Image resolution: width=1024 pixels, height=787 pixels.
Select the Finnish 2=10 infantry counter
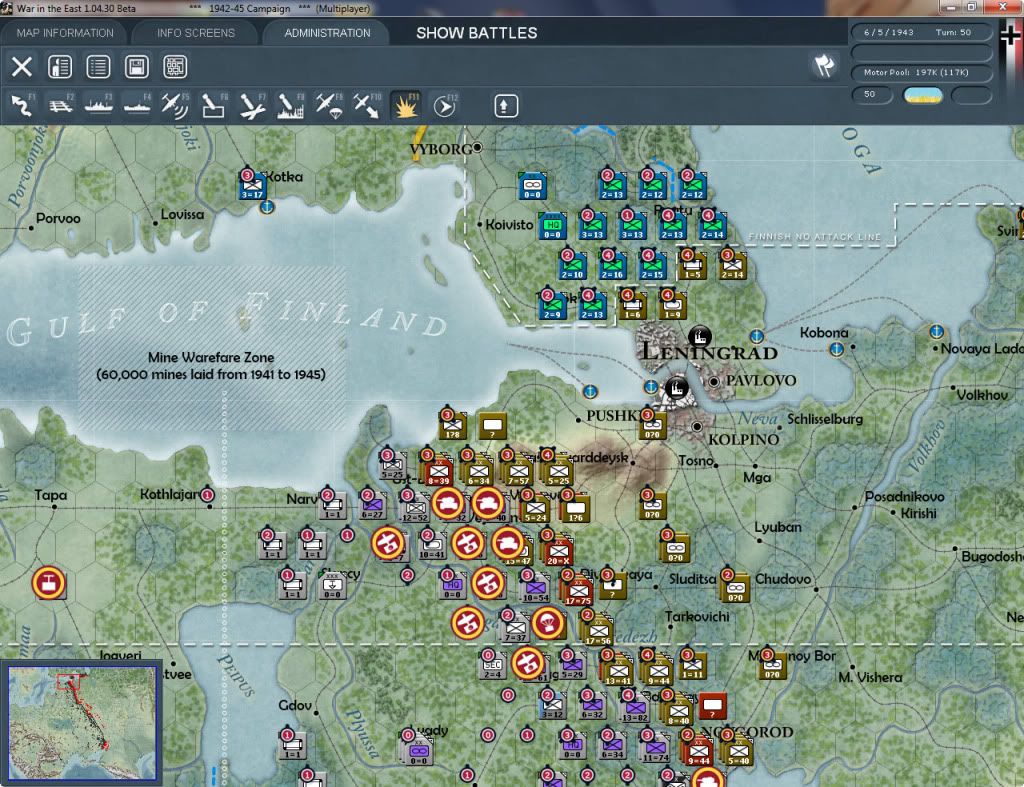[x=572, y=266]
